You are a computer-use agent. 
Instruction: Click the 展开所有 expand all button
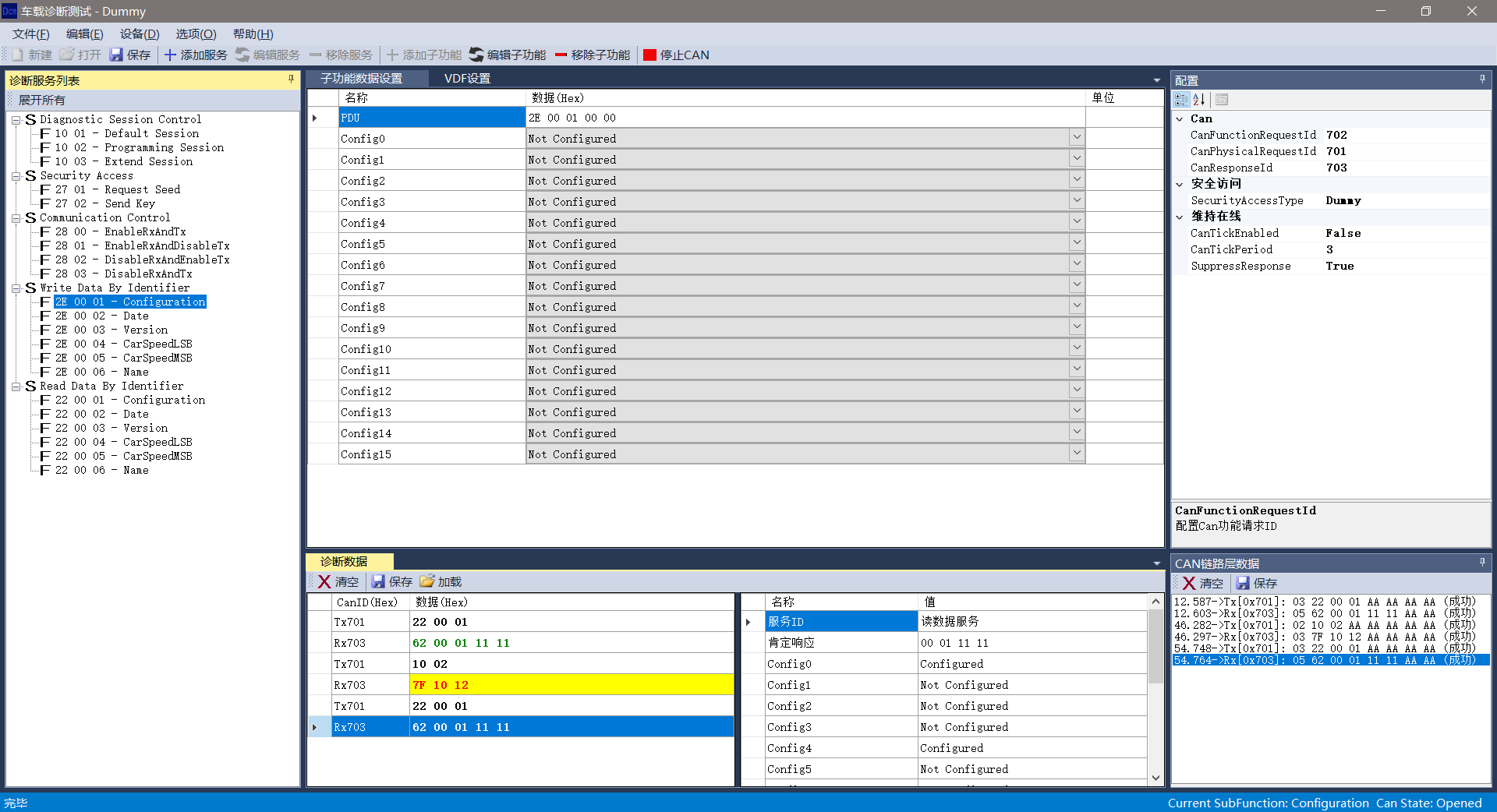click(x=42, y=101)
